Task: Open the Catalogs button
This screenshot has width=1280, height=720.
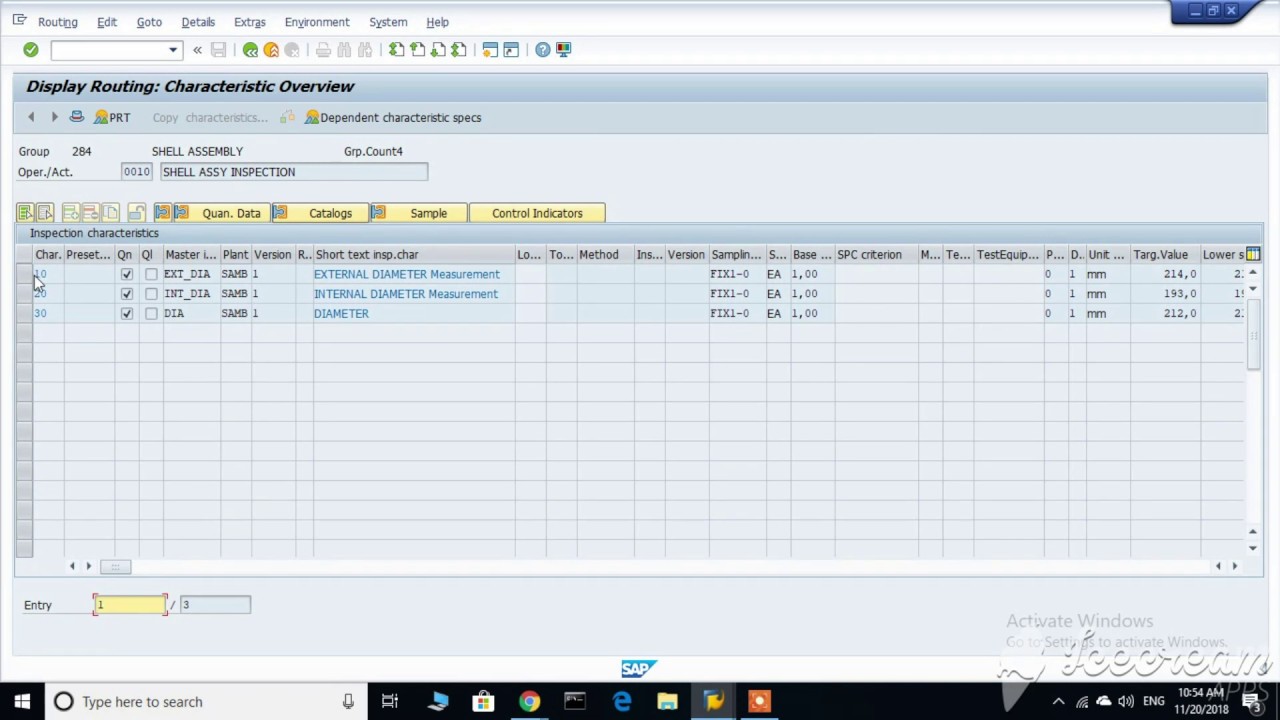Action: click(320, 213)
